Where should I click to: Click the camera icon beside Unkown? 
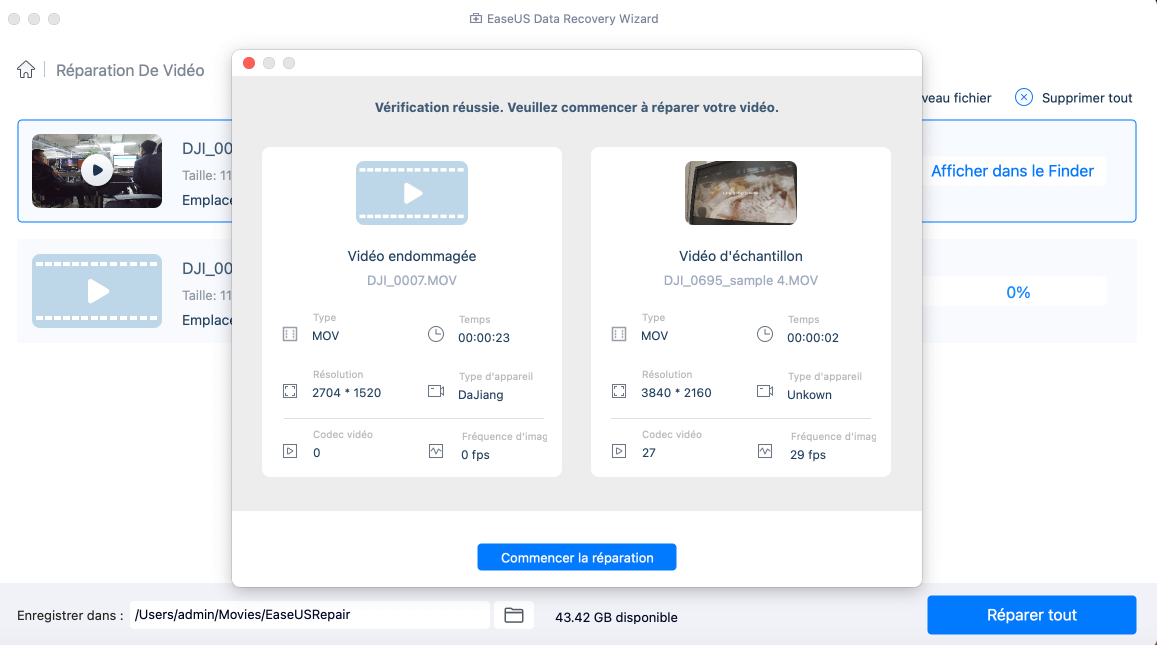pyautogui.click(x=765, y=391)
